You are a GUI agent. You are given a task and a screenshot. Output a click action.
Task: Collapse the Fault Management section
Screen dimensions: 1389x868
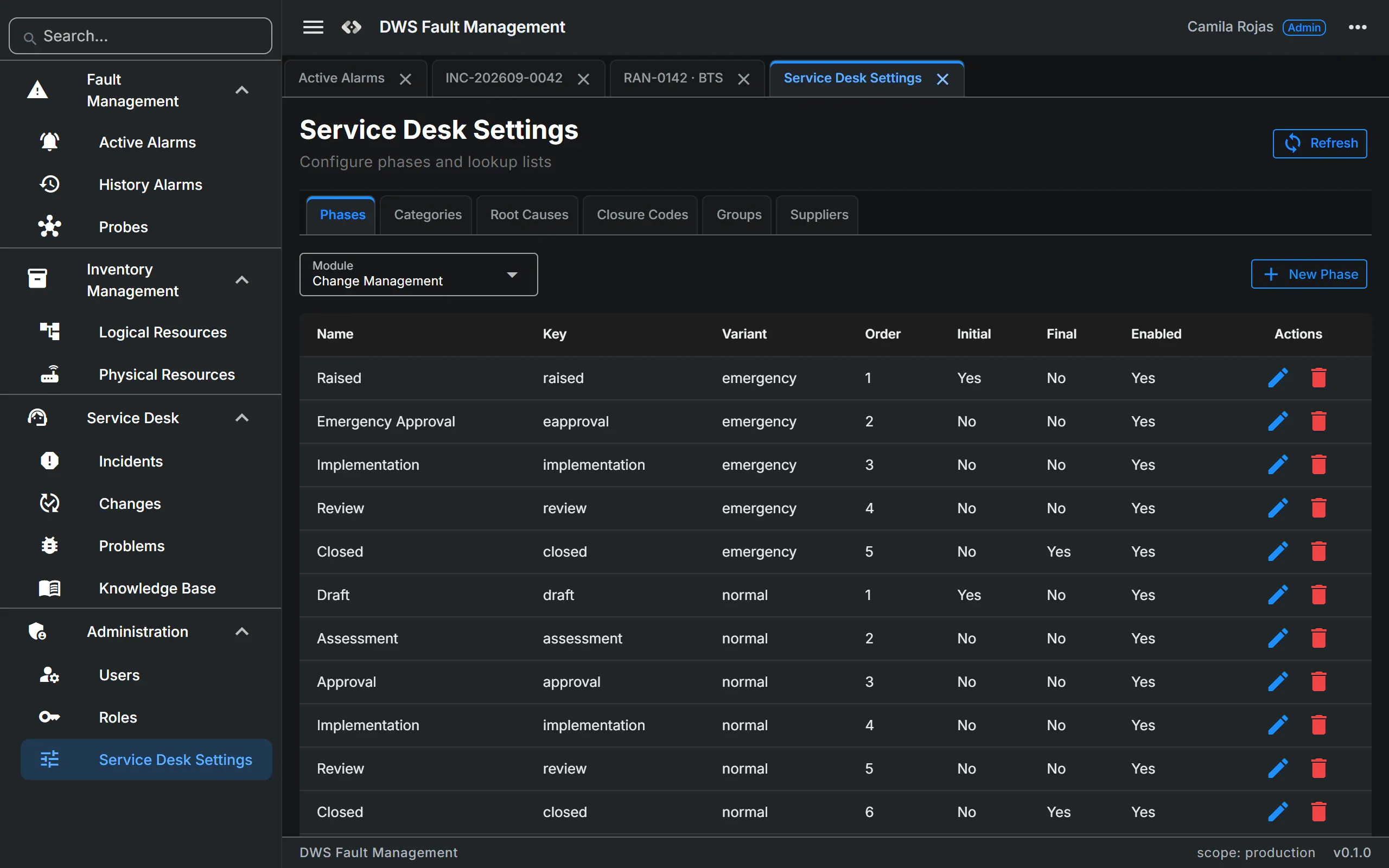tap(241, 90)
